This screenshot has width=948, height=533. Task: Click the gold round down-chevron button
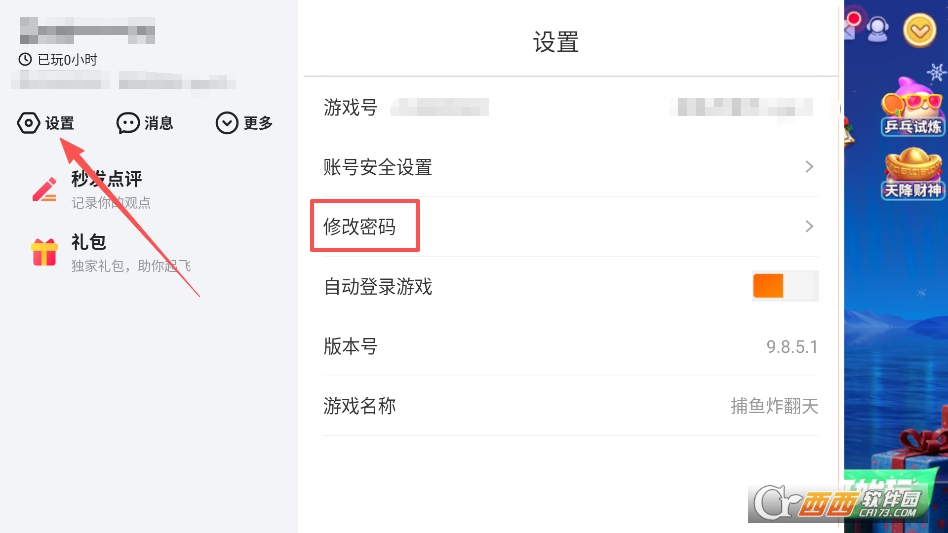[920, 31]
